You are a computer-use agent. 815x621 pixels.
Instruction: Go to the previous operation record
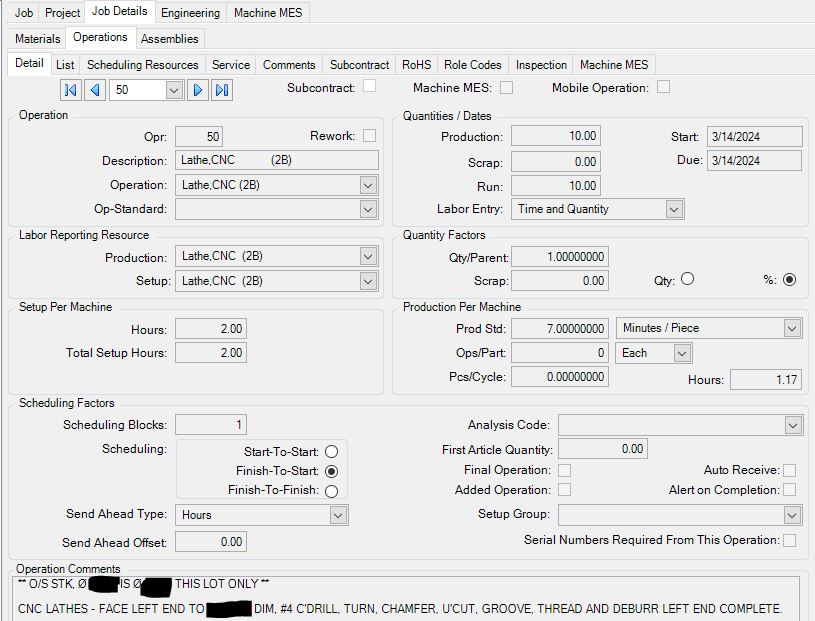[95, 90]
